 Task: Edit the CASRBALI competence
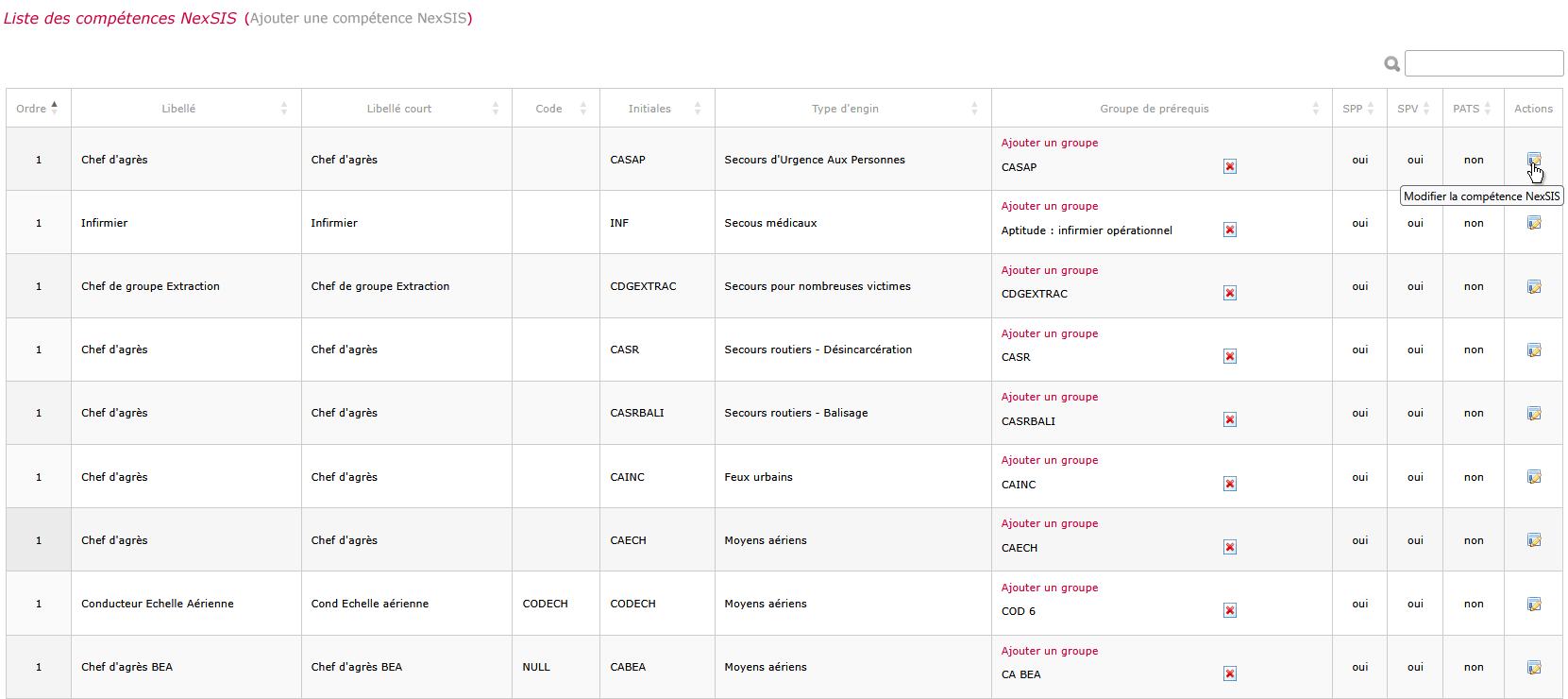(1534, 413)
